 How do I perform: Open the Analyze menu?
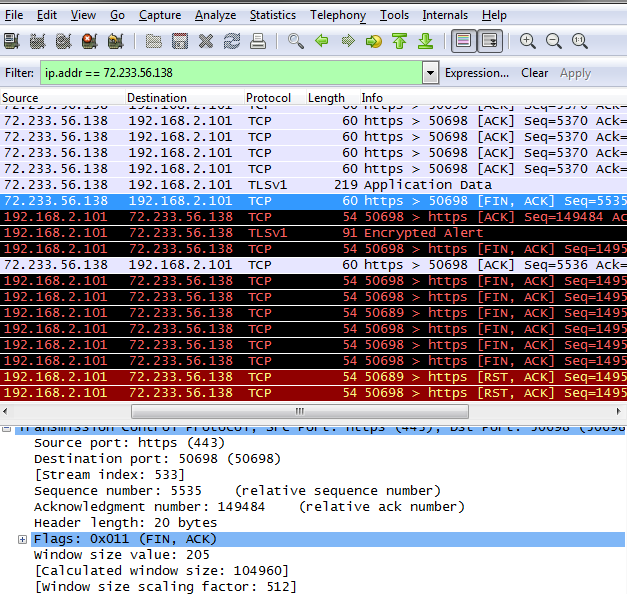pos(216,15)
